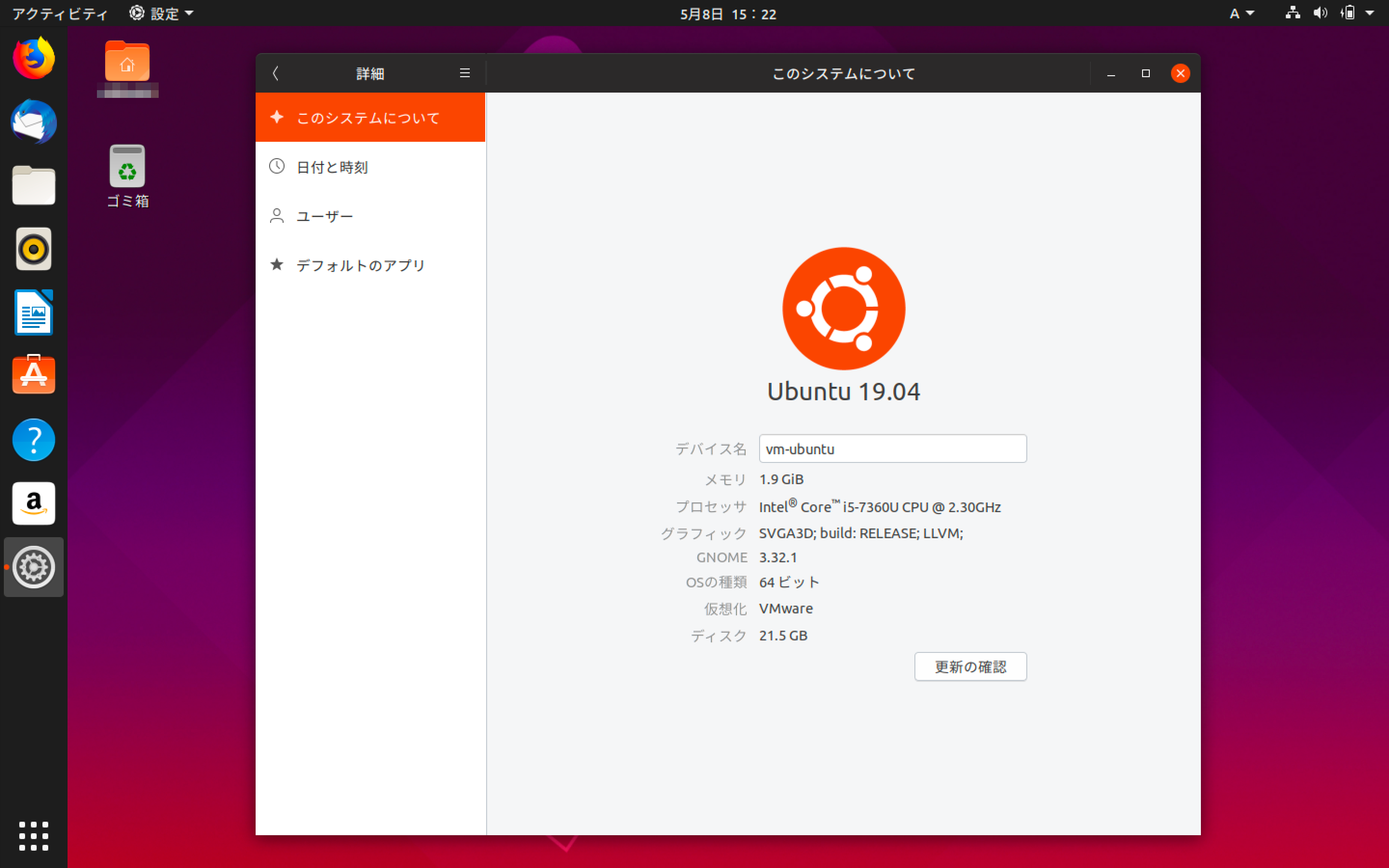Open the input source A dropdown
The image size is (1389, 868).
(1241, 13)
